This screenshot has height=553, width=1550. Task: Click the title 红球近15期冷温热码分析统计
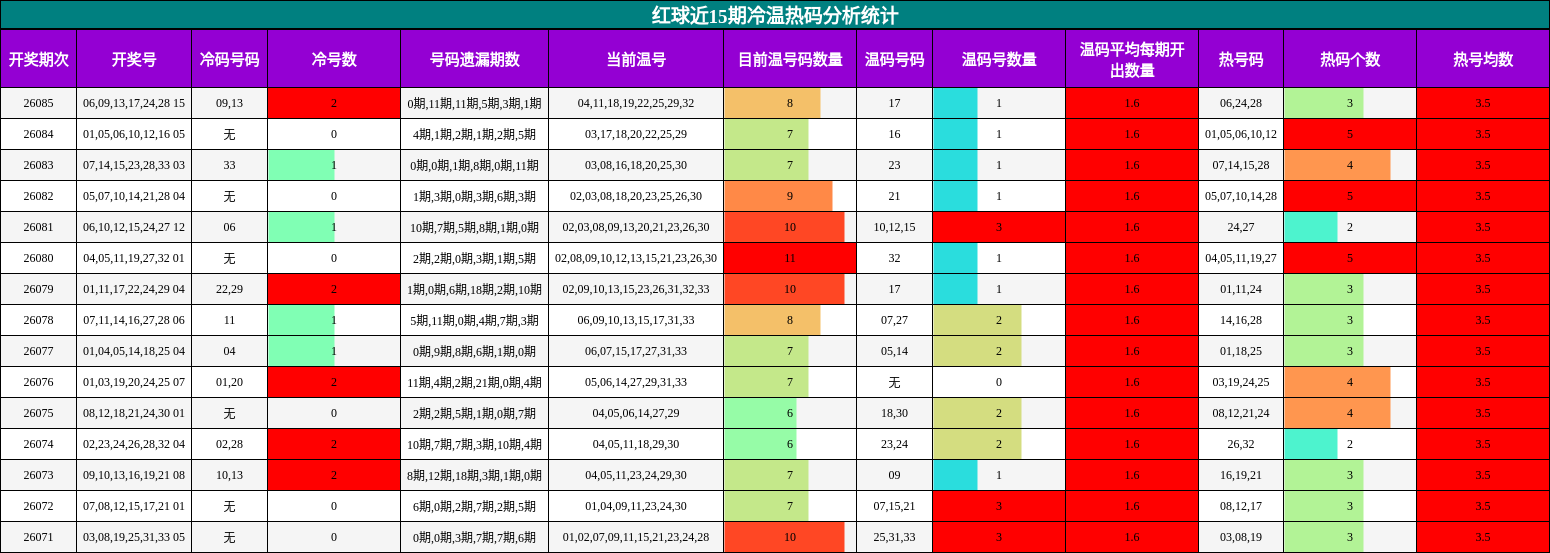pos(775,15)
